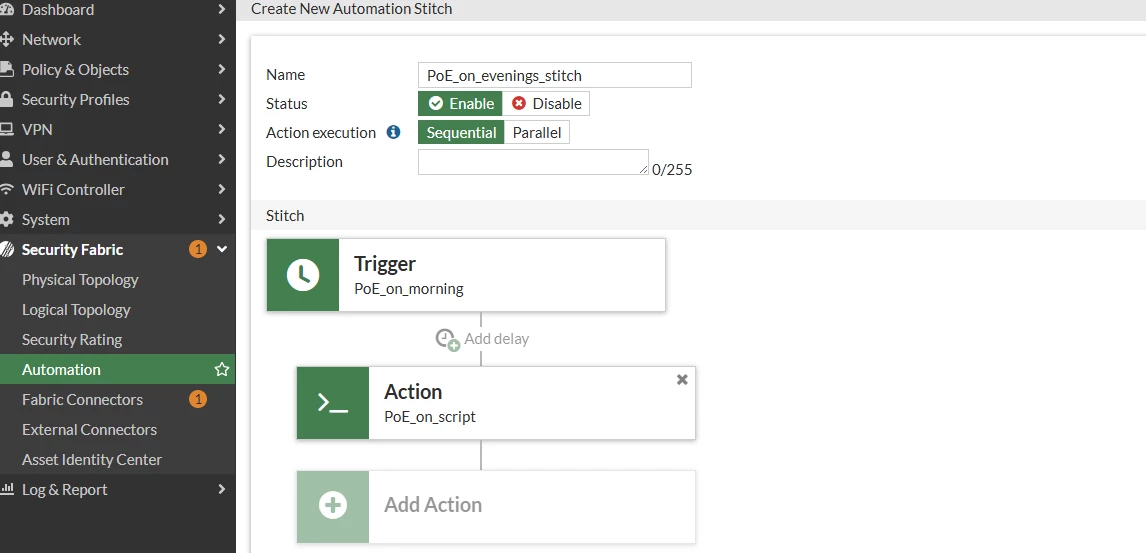This screenshot has width=1146, height=553.
Task: Select the Automation menu item
Action: [x=118, y=370]
